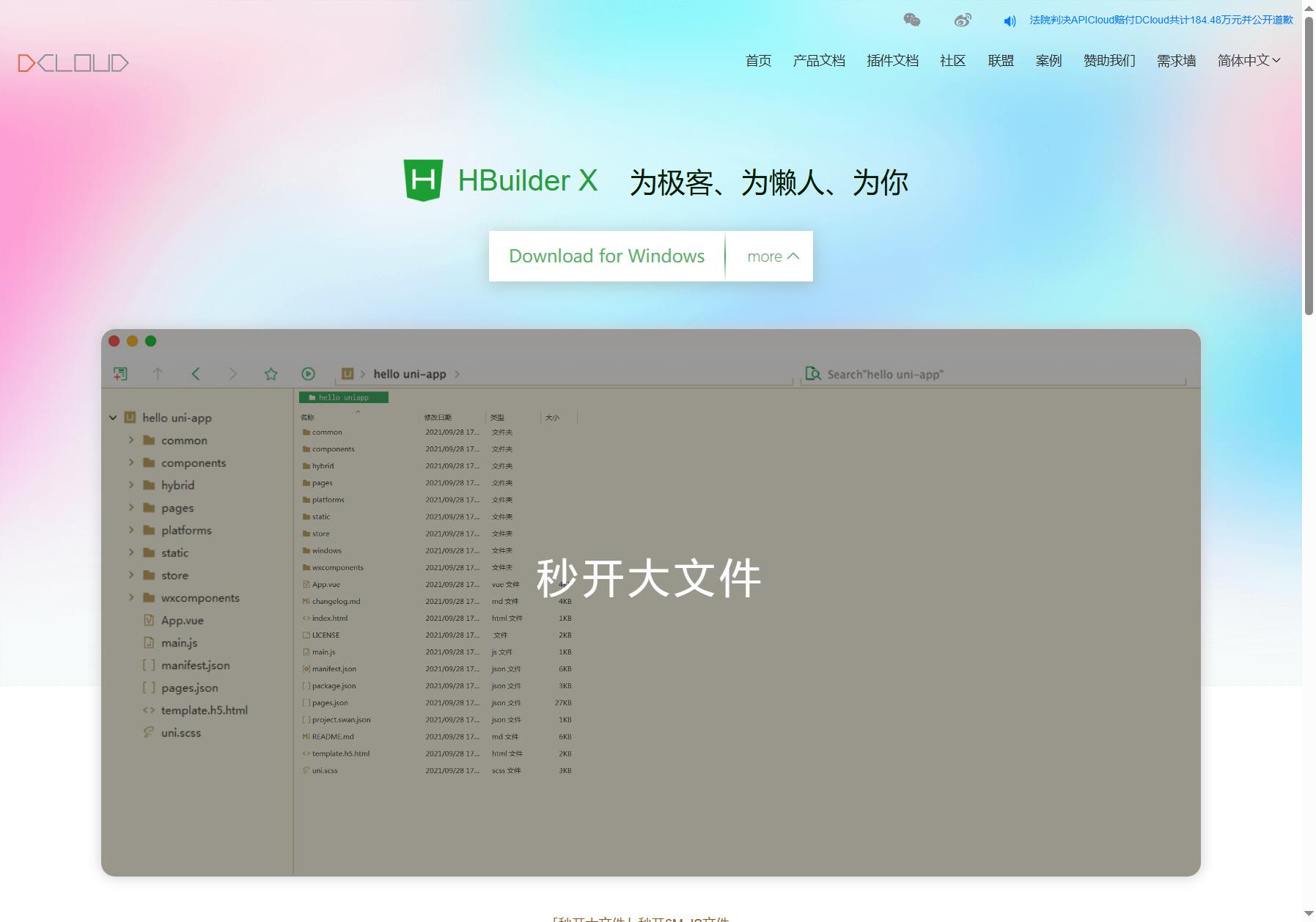Select package.json in the file list
1316x922 pixels.
tap(334, 686)
